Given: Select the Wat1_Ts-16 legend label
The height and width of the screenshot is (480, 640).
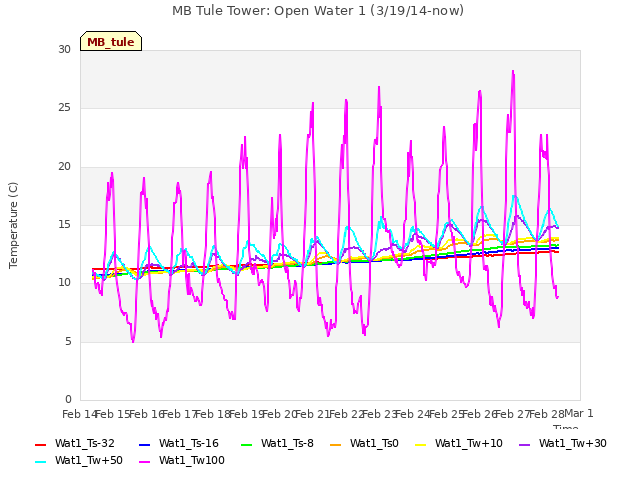Looking at the screenshot, I should coord(189,444).
